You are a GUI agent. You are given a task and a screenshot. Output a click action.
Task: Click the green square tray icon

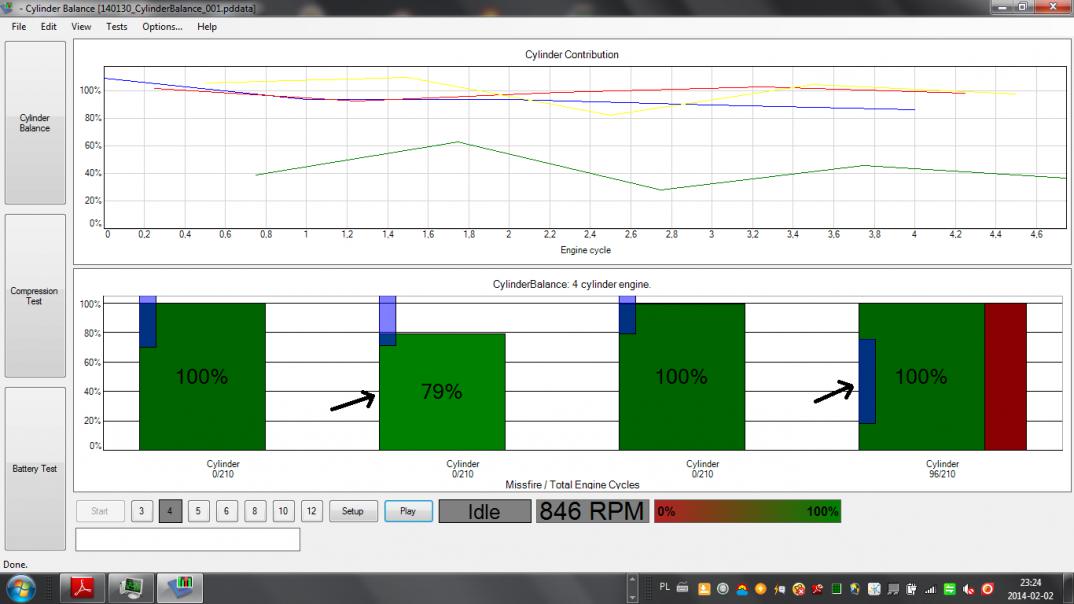click(x=836, y=589)
